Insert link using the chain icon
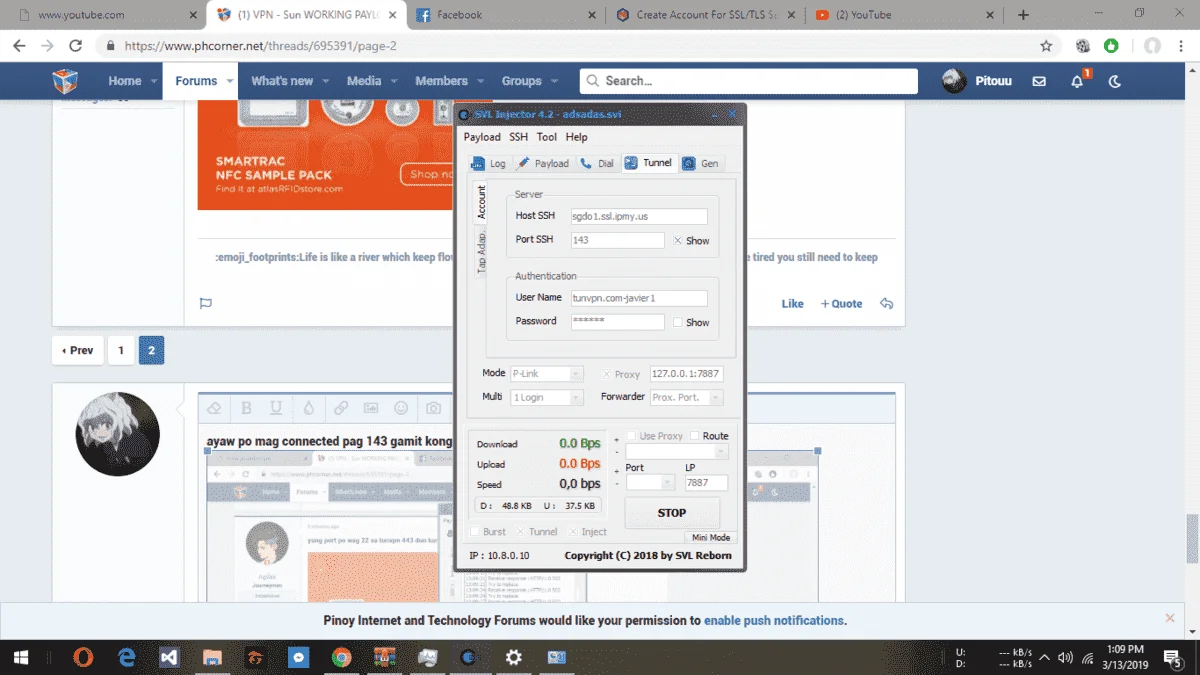This screenshot has height=675, width=1200. (x=341, y=408)
